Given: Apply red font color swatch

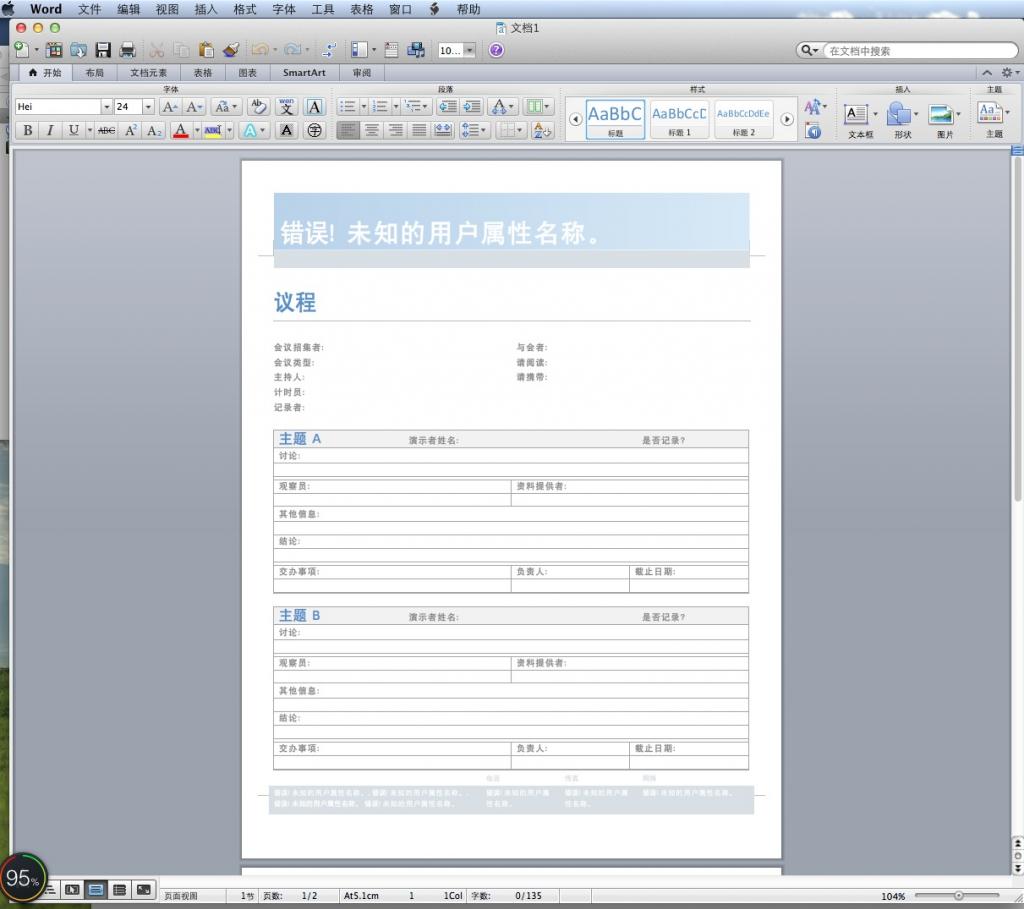Looking at the screenshot, I should pyautogui.click(x=181, y=131).
